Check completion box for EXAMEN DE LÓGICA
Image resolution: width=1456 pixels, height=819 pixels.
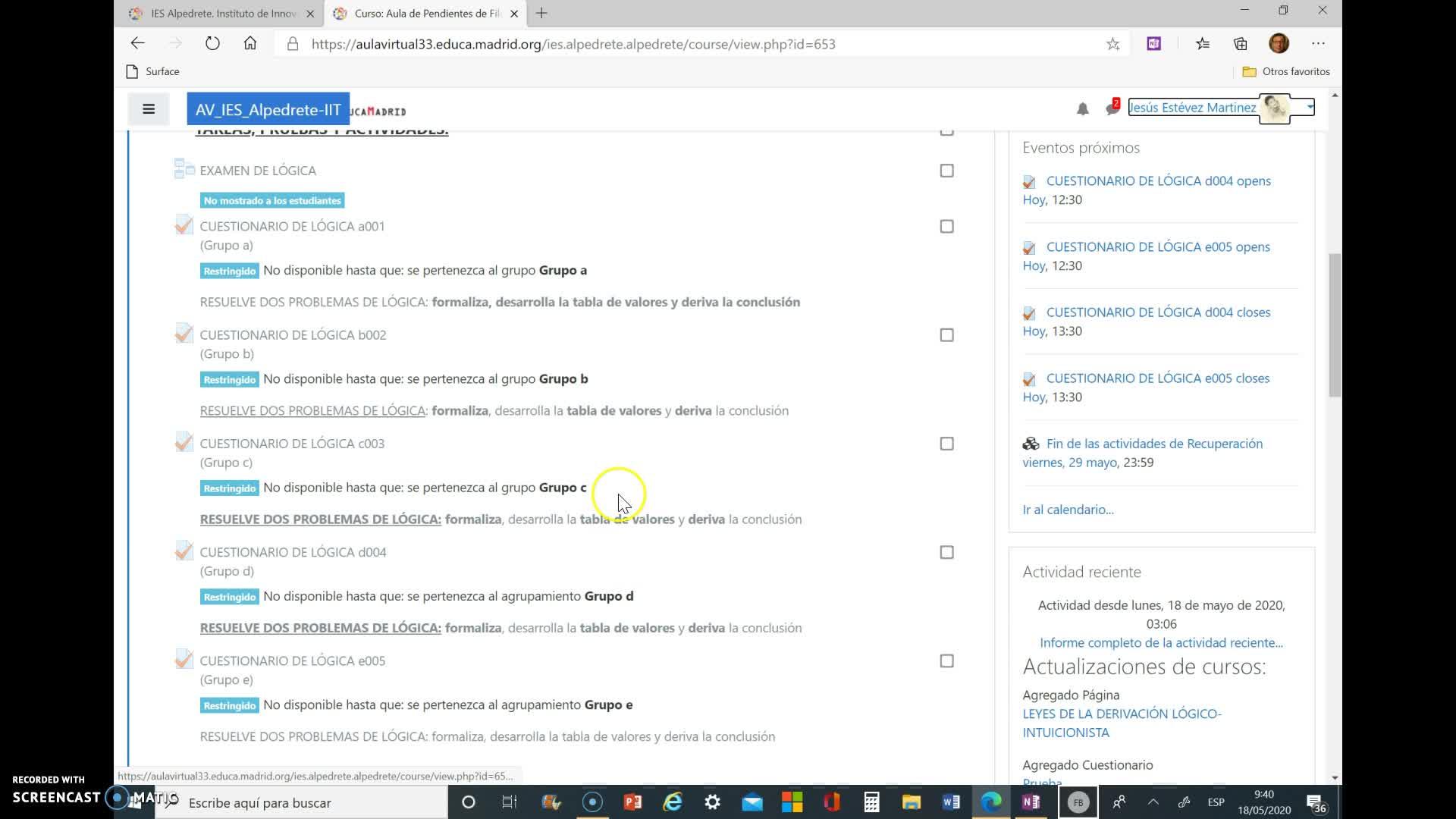click(946, 171)
